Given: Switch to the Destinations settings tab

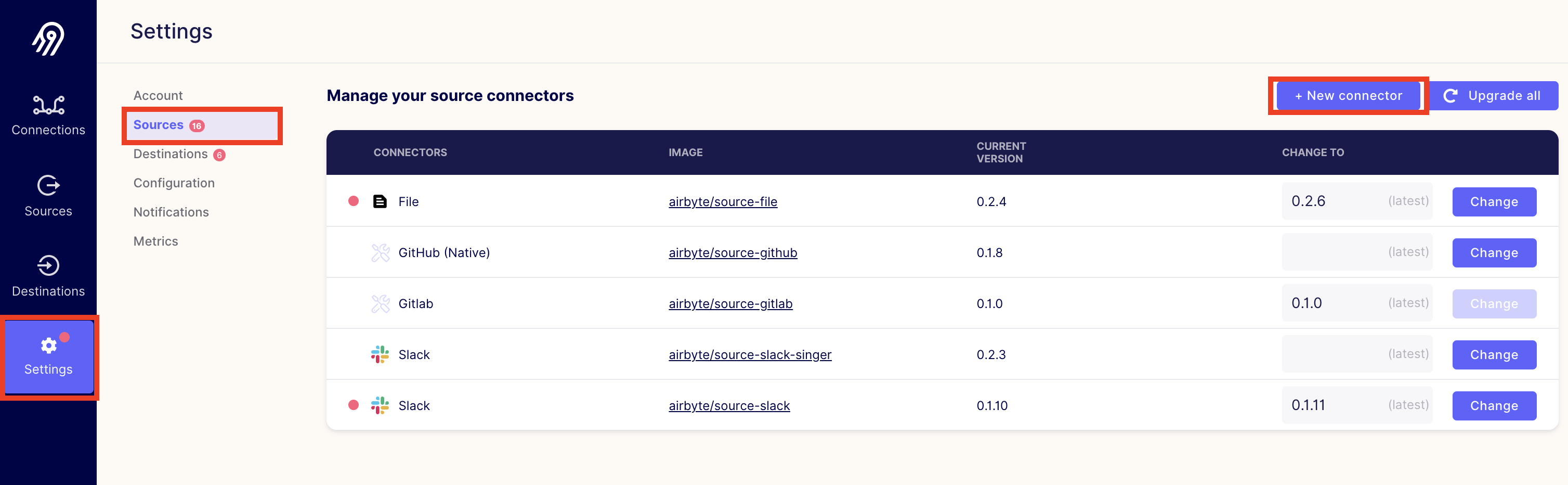Looking at the screenshot, I should tap(171, 154).
